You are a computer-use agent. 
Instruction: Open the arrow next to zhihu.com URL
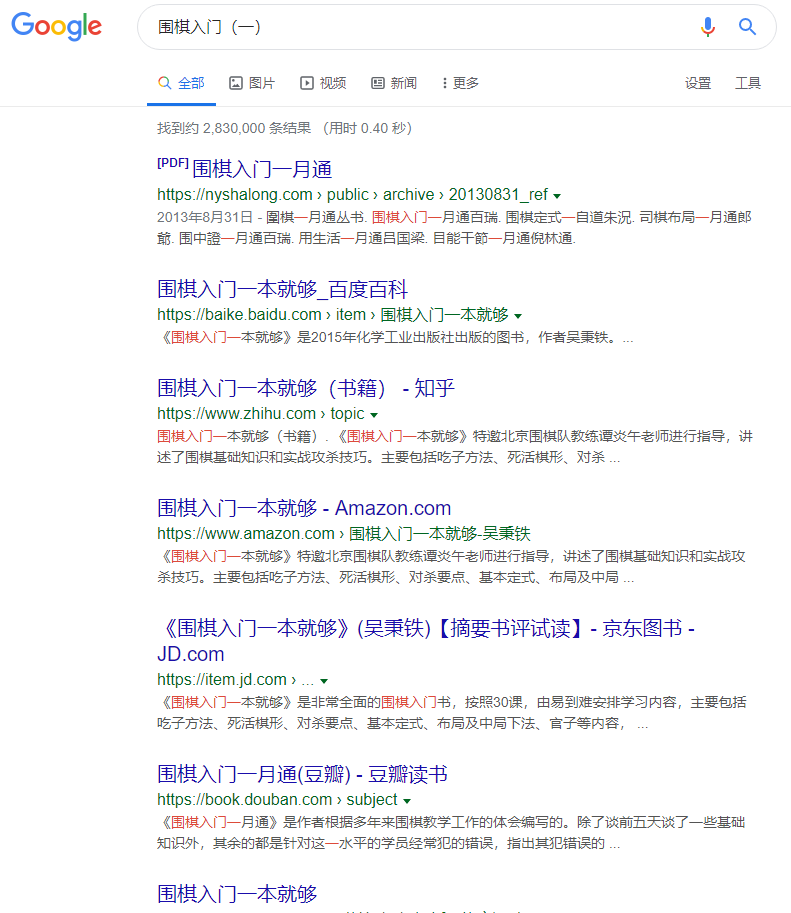point(374,414)
